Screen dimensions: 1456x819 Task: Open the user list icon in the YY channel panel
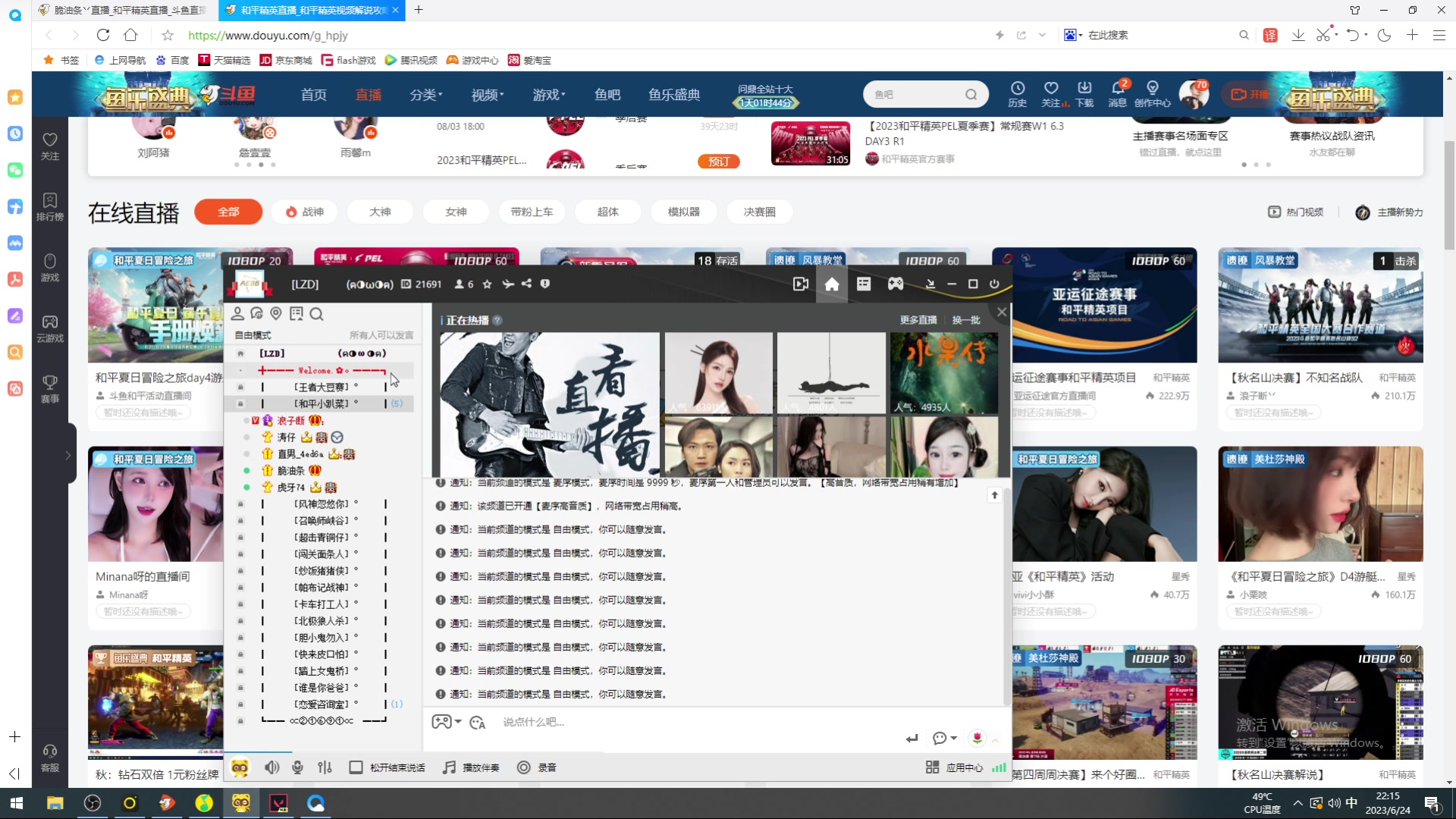click(237, 313)
